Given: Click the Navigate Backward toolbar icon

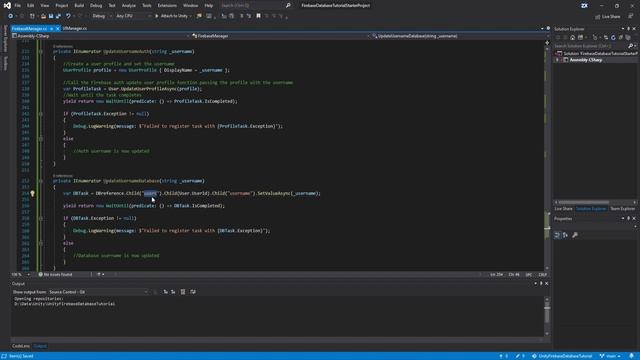Looking at the screenshot, I should [11, 16].
